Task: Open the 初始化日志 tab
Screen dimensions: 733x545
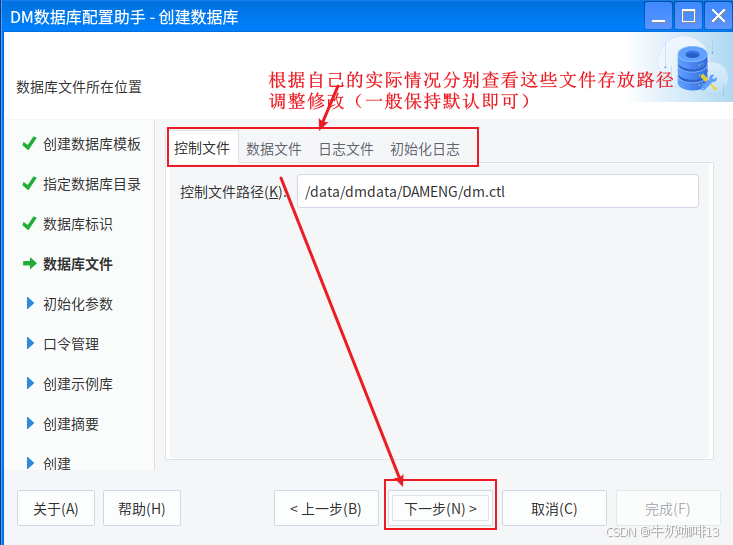Action: 425,149
